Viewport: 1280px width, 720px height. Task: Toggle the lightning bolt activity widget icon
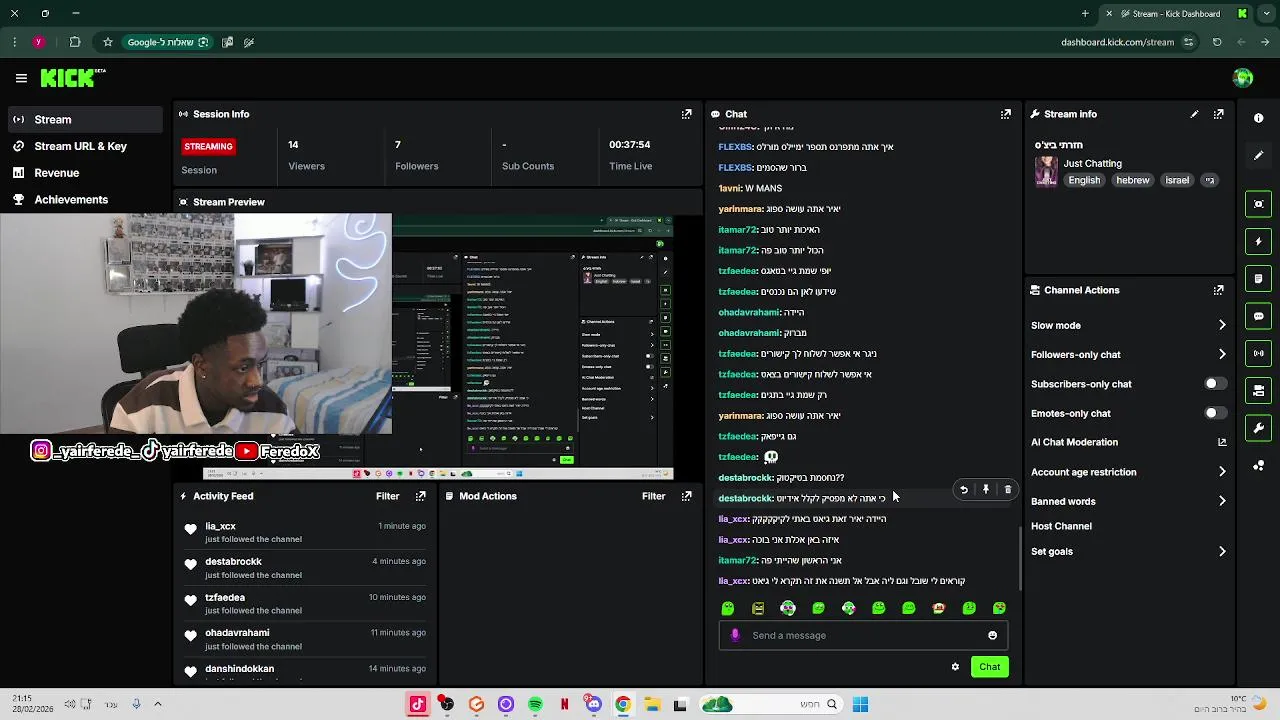click(x=1259, y=241)
